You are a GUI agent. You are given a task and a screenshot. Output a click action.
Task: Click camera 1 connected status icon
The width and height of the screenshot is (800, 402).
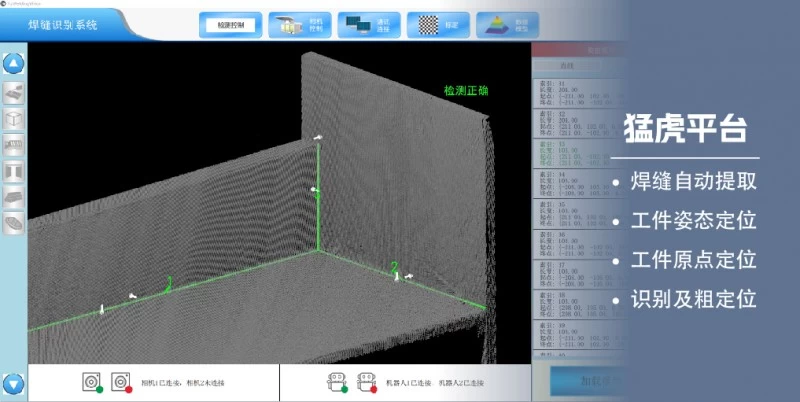(92, 382)
